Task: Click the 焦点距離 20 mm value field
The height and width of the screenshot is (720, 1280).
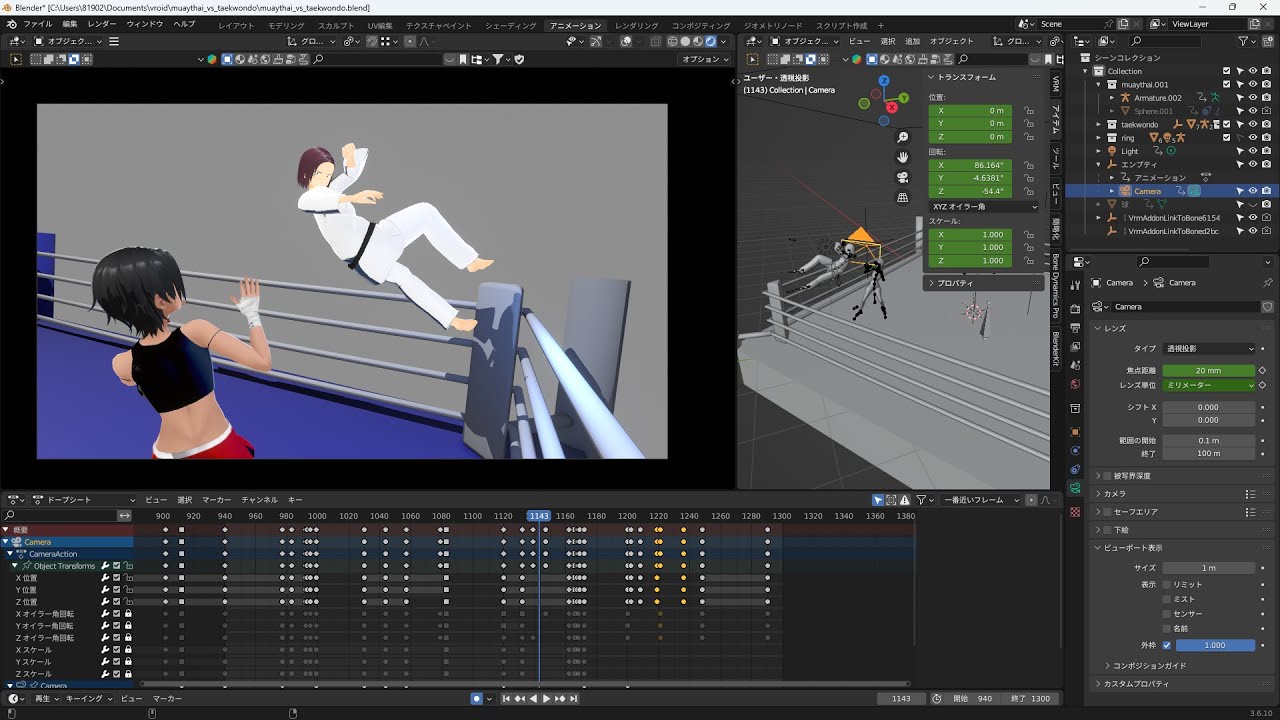Action: [1209, 371]
